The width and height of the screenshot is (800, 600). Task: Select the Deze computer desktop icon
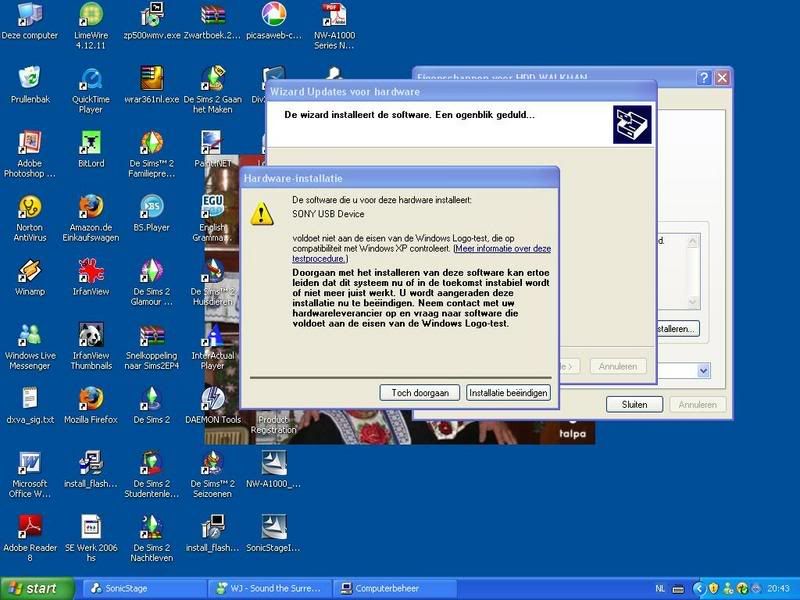[x=30, y=21]
